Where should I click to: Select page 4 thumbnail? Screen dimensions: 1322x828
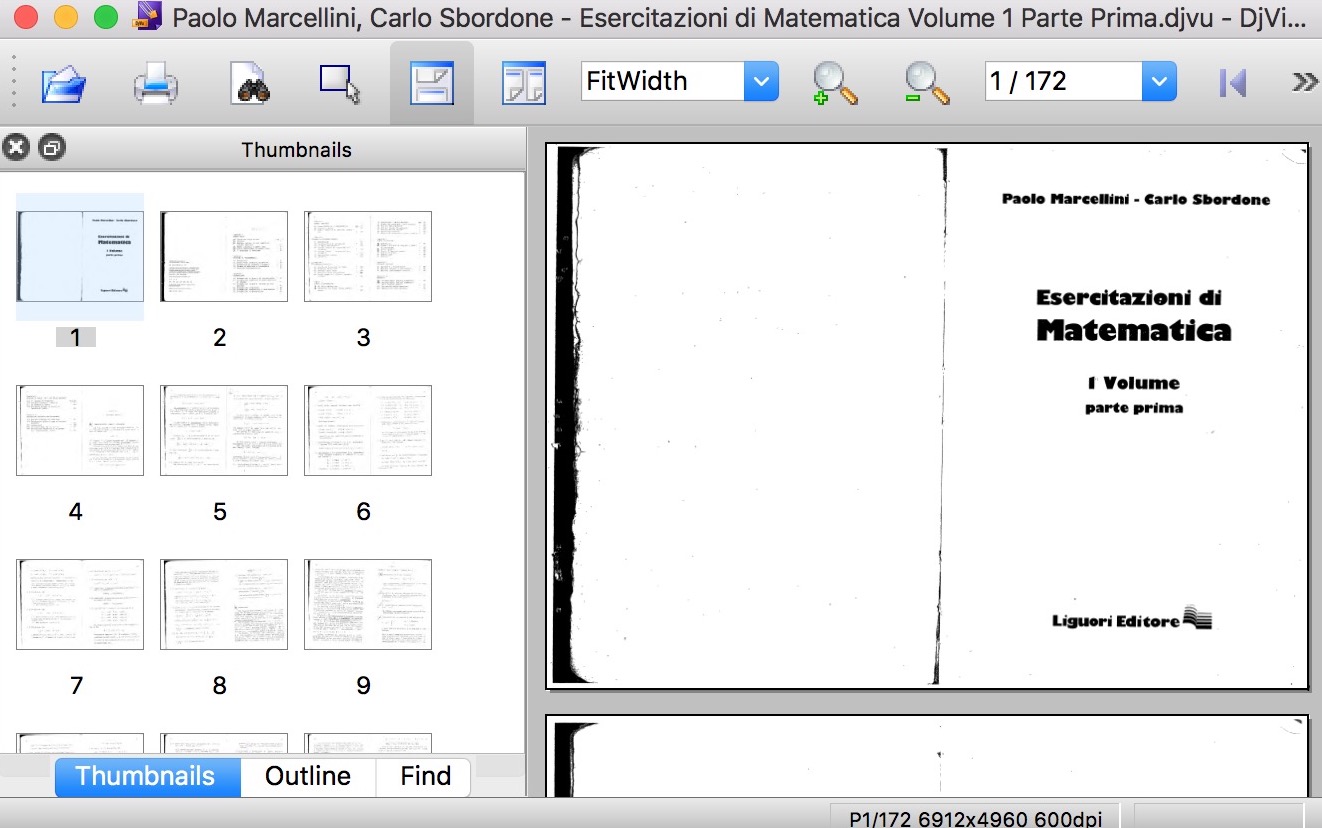(80, 431)
